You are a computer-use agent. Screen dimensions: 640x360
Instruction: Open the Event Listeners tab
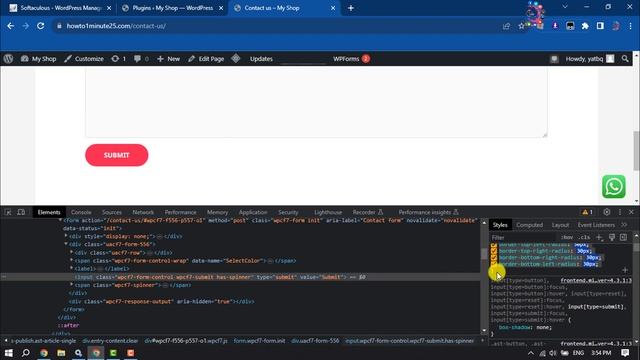tap(596, 225)
